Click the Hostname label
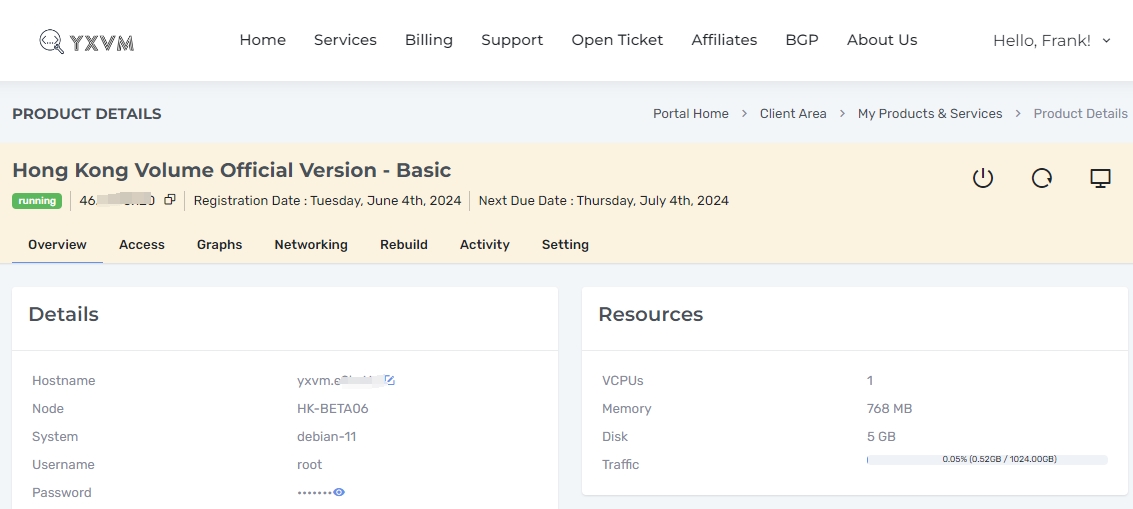This screenshot has width=1133, height=509. pos(64,380)
